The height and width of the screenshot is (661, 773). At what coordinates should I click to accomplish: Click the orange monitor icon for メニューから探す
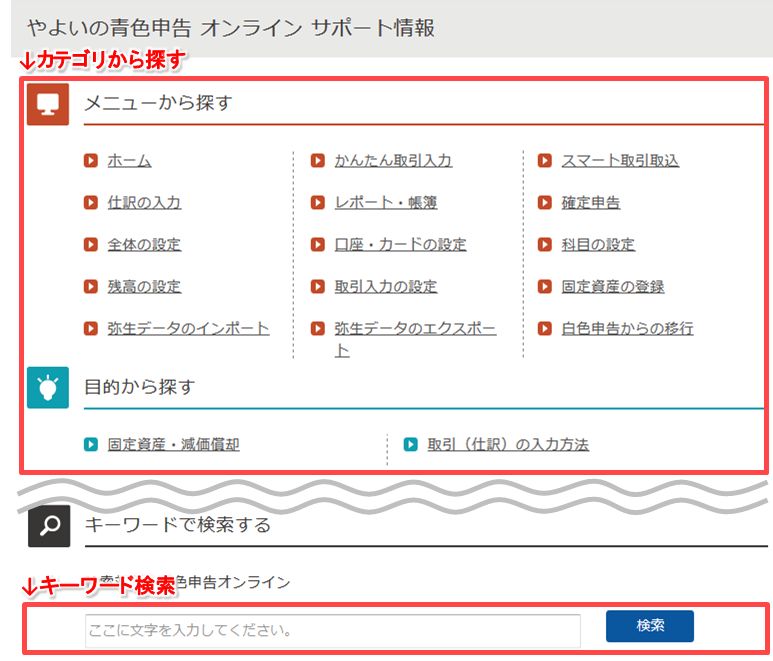48,104
